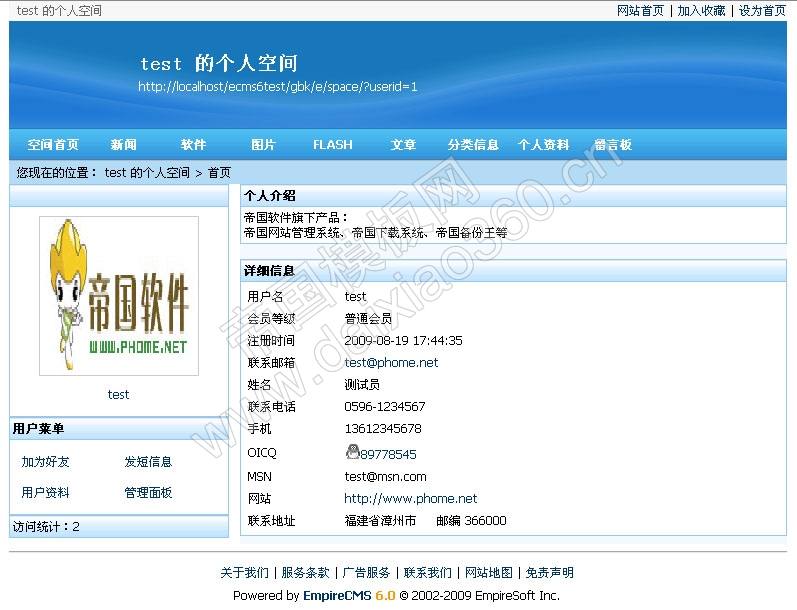The width and height of the screenshot is (797, 610).
Task: Select the 文章 tab
Action: click(x=404, y=145)
